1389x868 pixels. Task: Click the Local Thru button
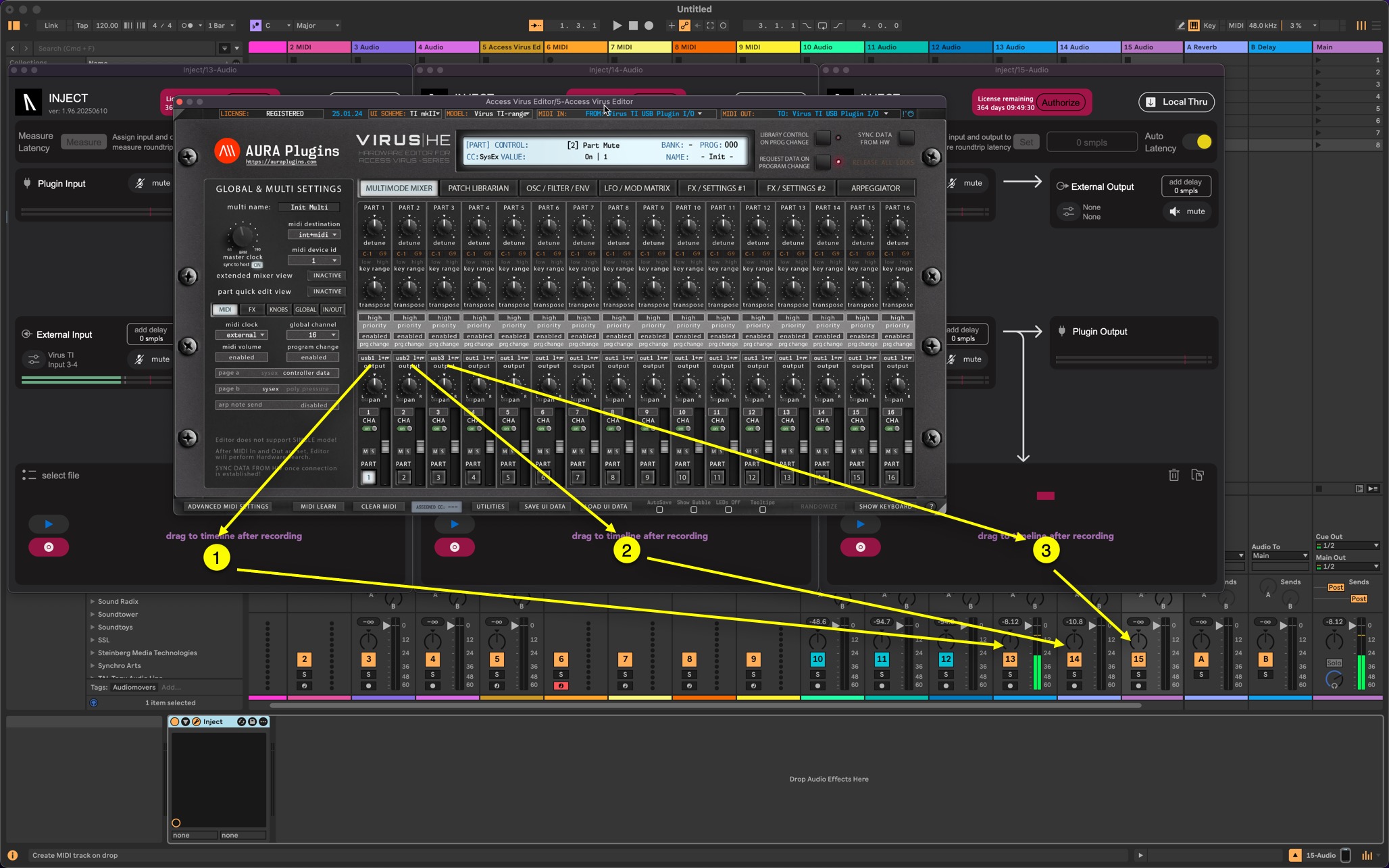pyautogui.click(x=1176, y=102)
